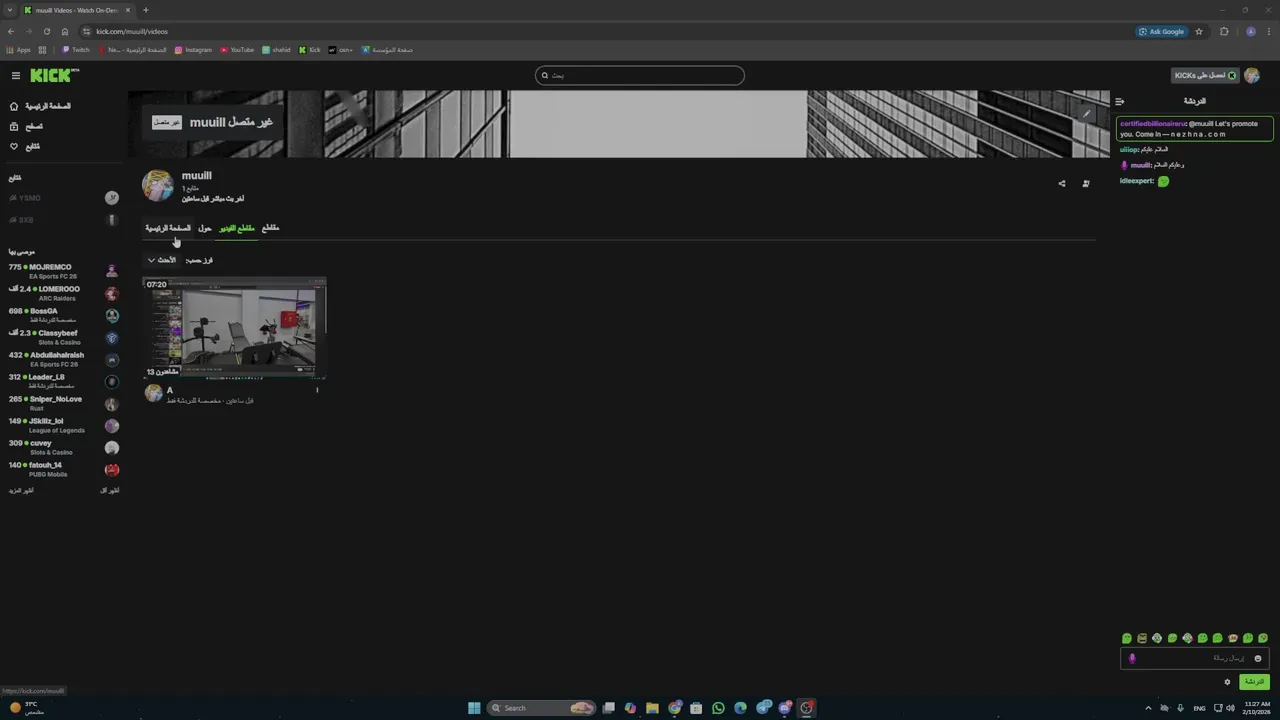Screen dimensions: 1280x720
Task: Open BossGA recommended channel
Action: [x=64, y=315]
